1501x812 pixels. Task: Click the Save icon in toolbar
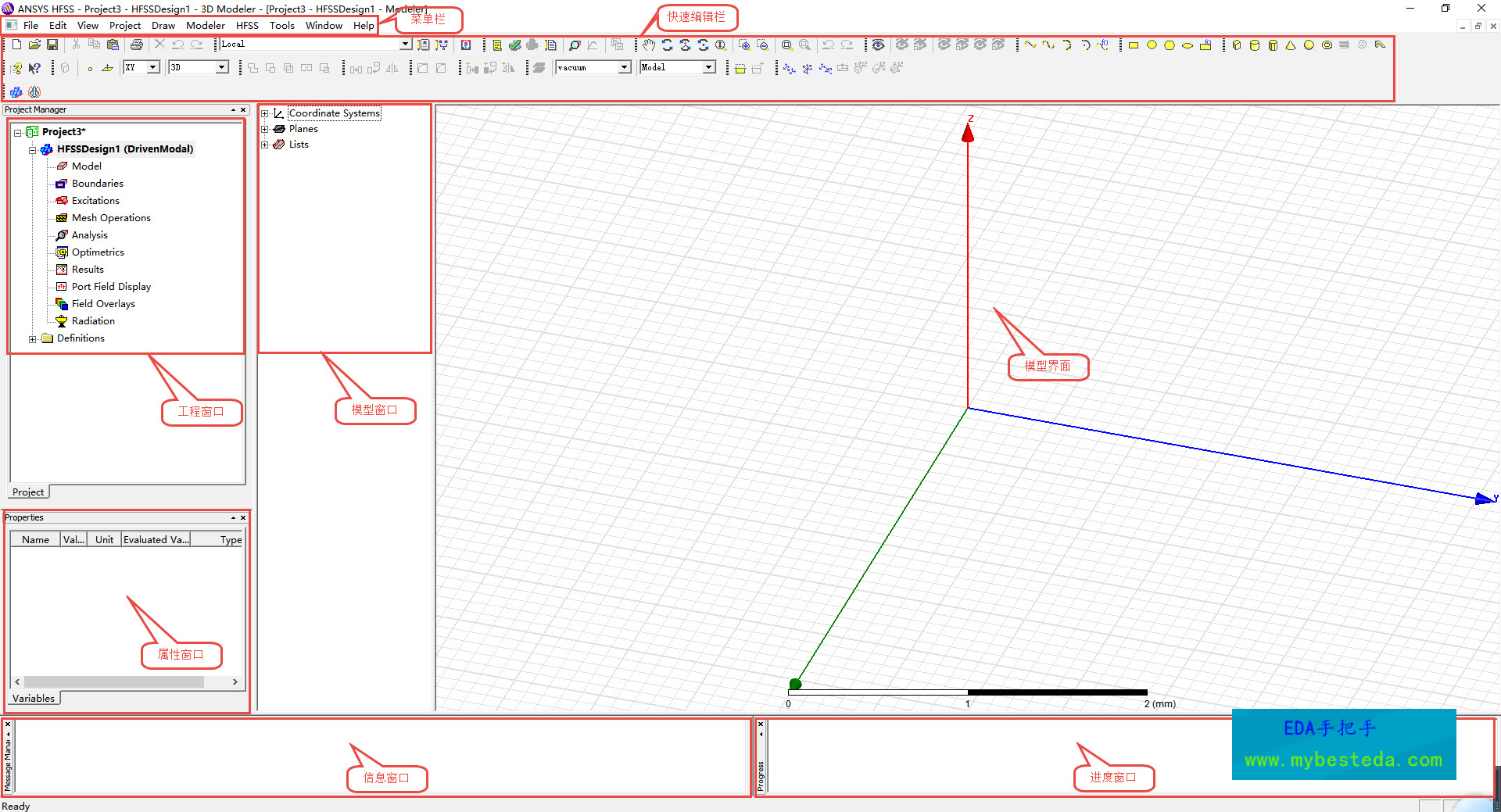(52, 45)
